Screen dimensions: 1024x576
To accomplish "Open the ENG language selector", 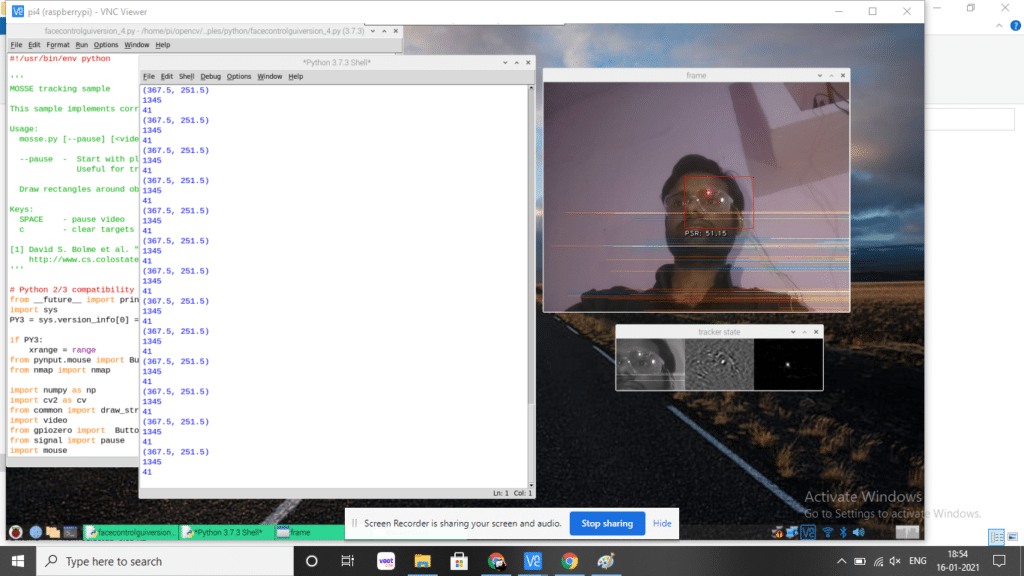I will 917,561.
